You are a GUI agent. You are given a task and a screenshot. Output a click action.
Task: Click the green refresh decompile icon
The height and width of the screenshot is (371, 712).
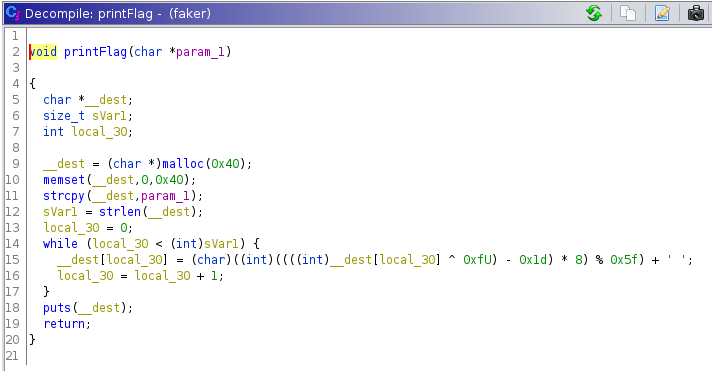593,13
